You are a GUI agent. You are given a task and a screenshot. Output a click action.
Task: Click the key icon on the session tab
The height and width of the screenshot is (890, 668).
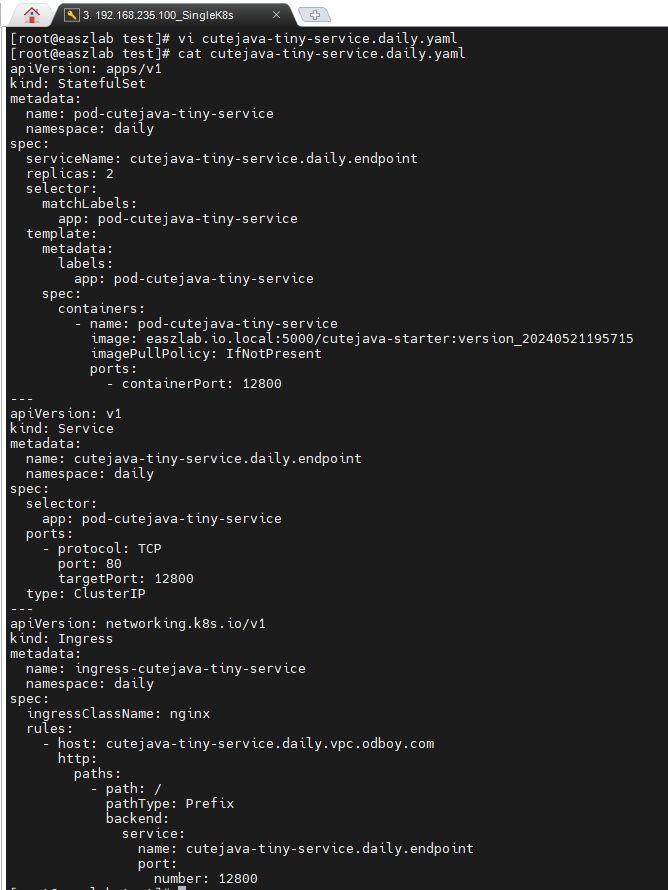pyautogui.click(x=69, y=15)
